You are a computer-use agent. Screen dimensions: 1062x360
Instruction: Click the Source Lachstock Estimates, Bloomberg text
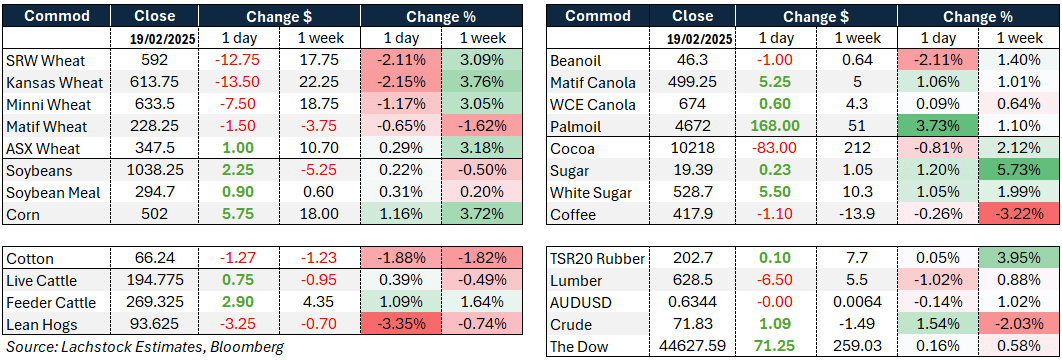click(144, 347)
